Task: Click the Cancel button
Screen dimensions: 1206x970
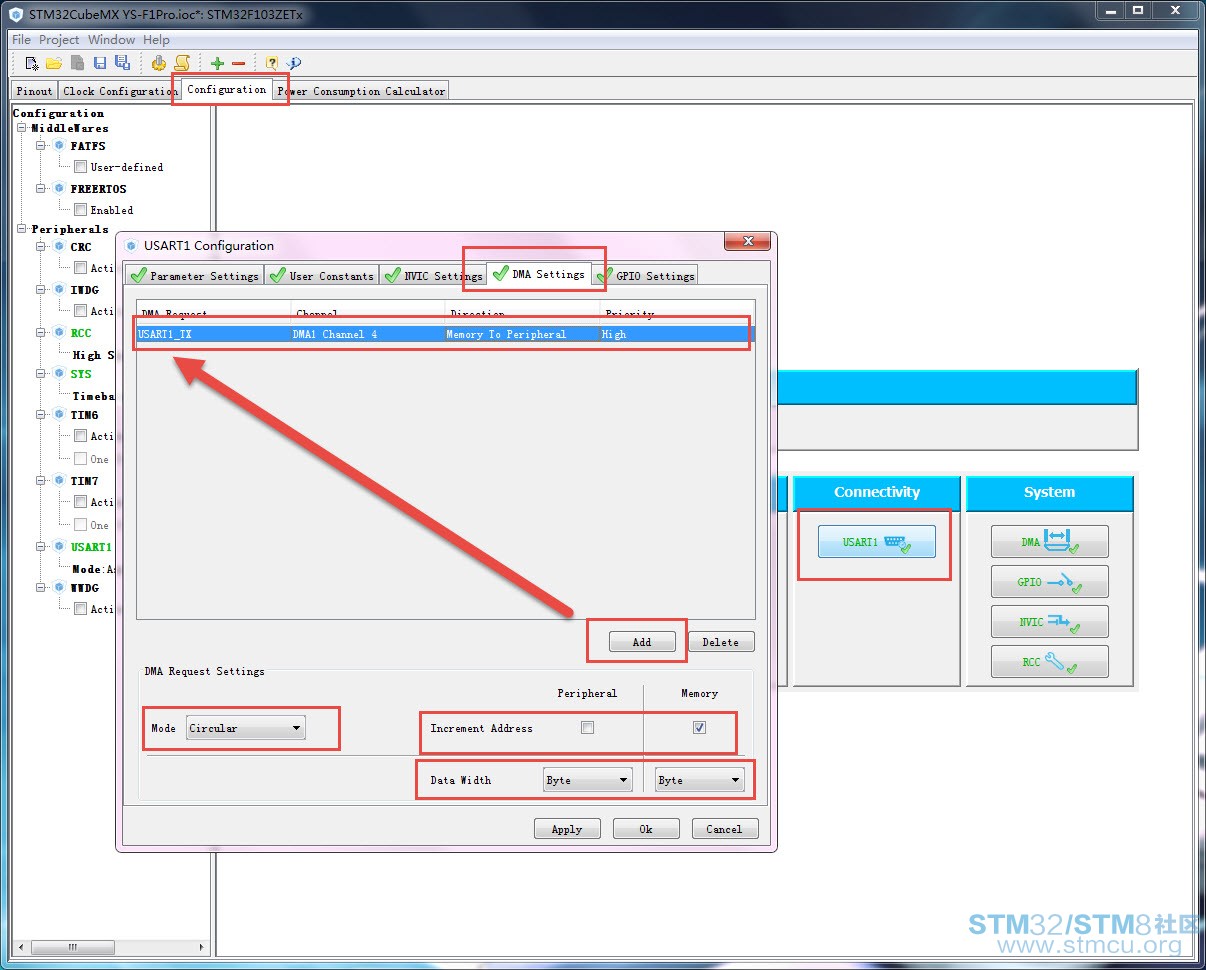Action: [724, 829]
